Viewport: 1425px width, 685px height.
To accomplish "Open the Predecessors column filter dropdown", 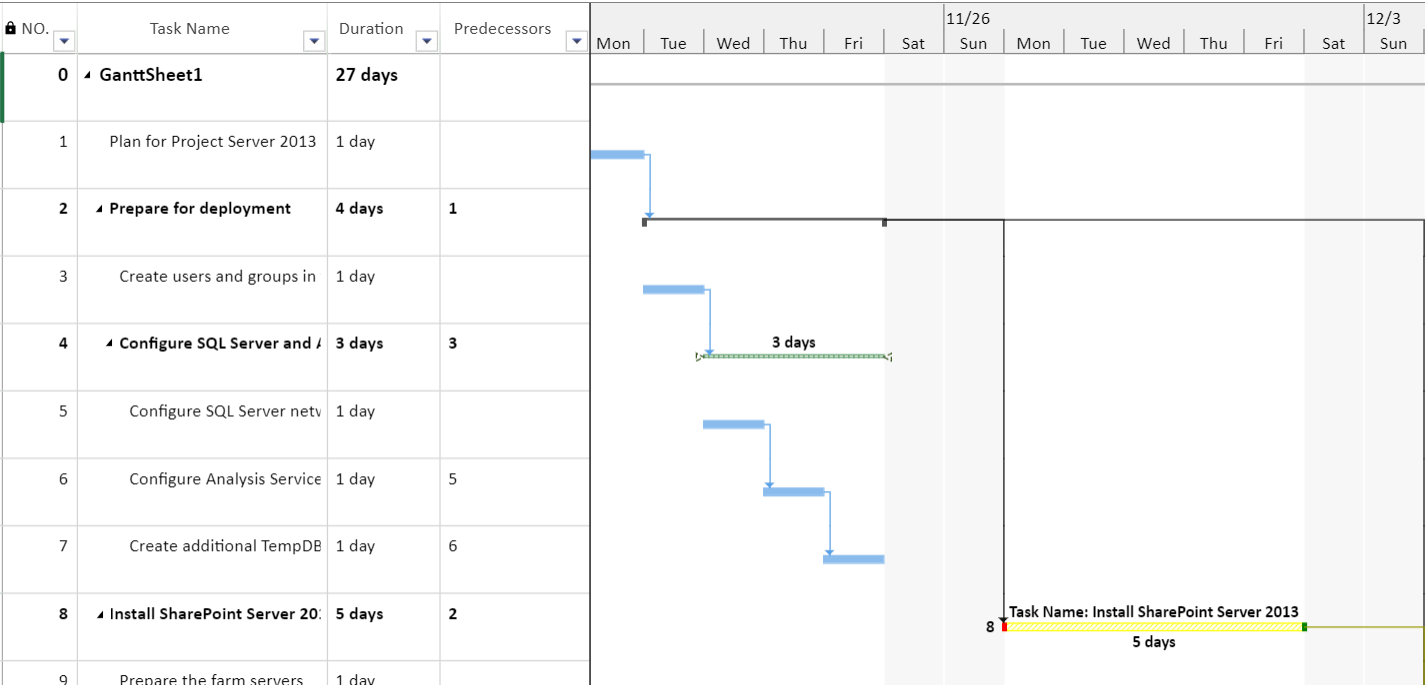I will point(576,41).
